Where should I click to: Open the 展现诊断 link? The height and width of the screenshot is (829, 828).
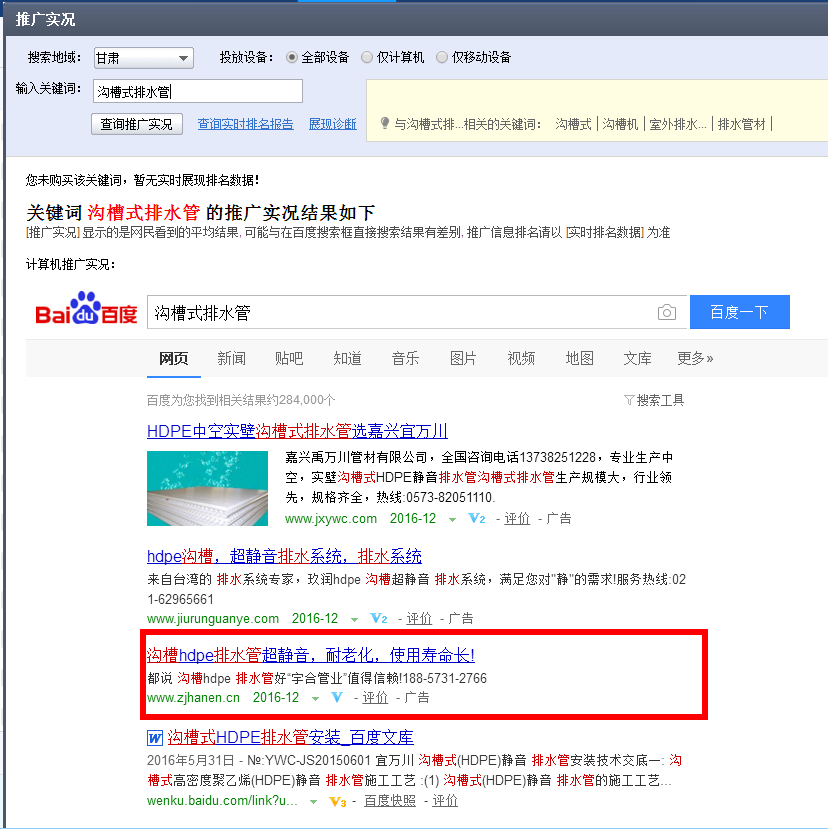333,124
